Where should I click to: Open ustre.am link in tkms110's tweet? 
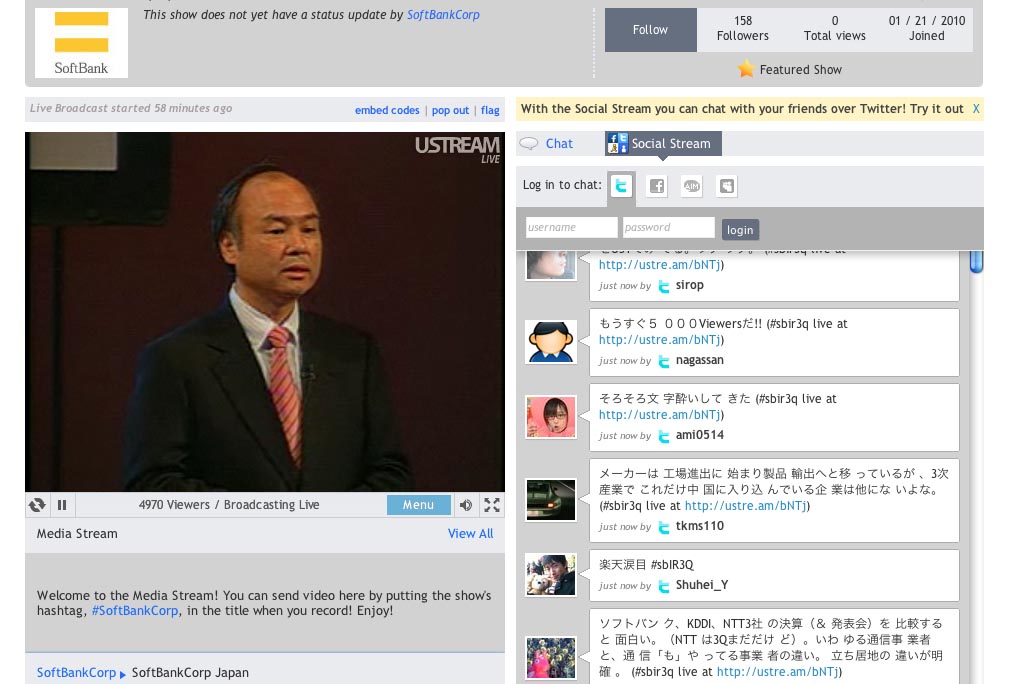pos(745,506)
